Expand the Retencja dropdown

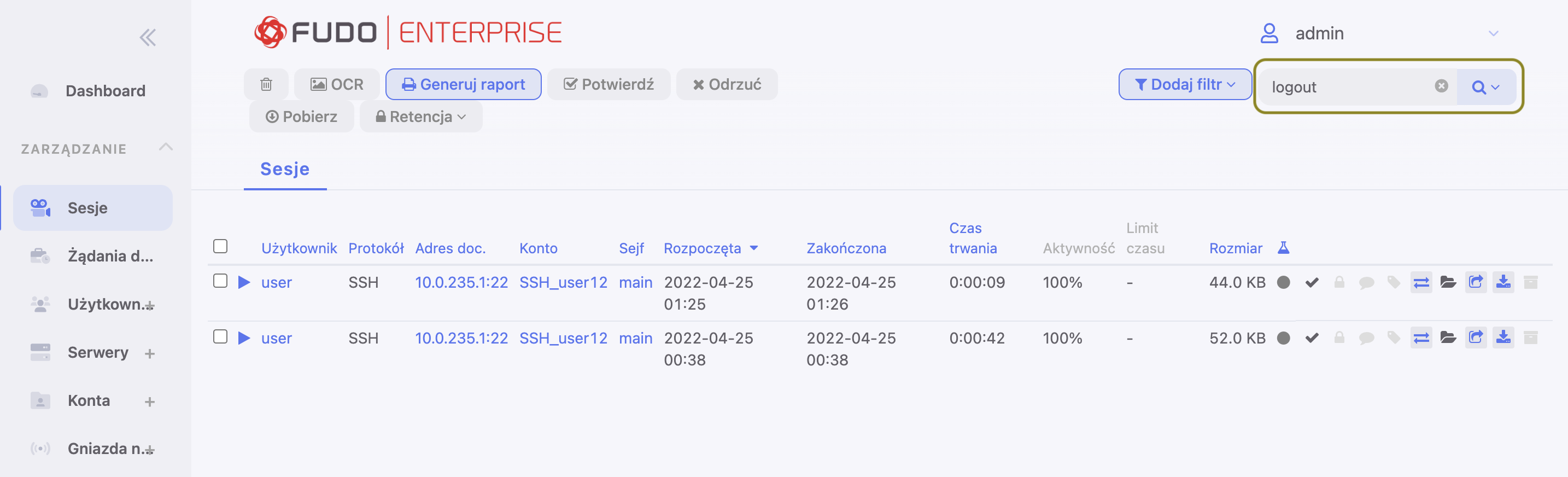420,117
